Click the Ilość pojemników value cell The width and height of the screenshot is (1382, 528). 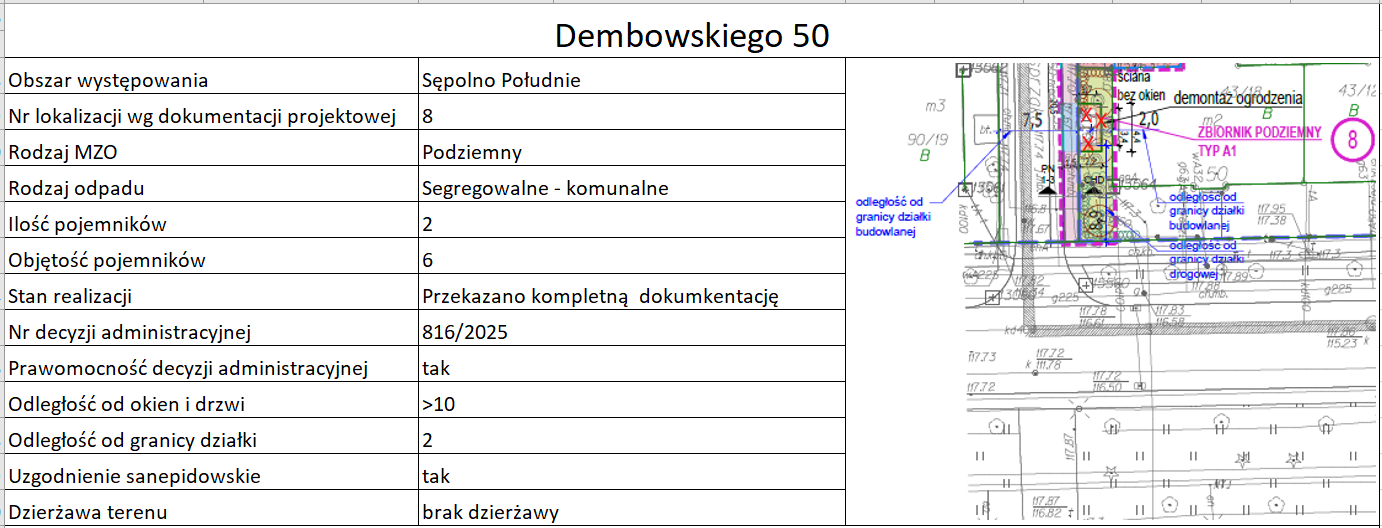(428, 224)
